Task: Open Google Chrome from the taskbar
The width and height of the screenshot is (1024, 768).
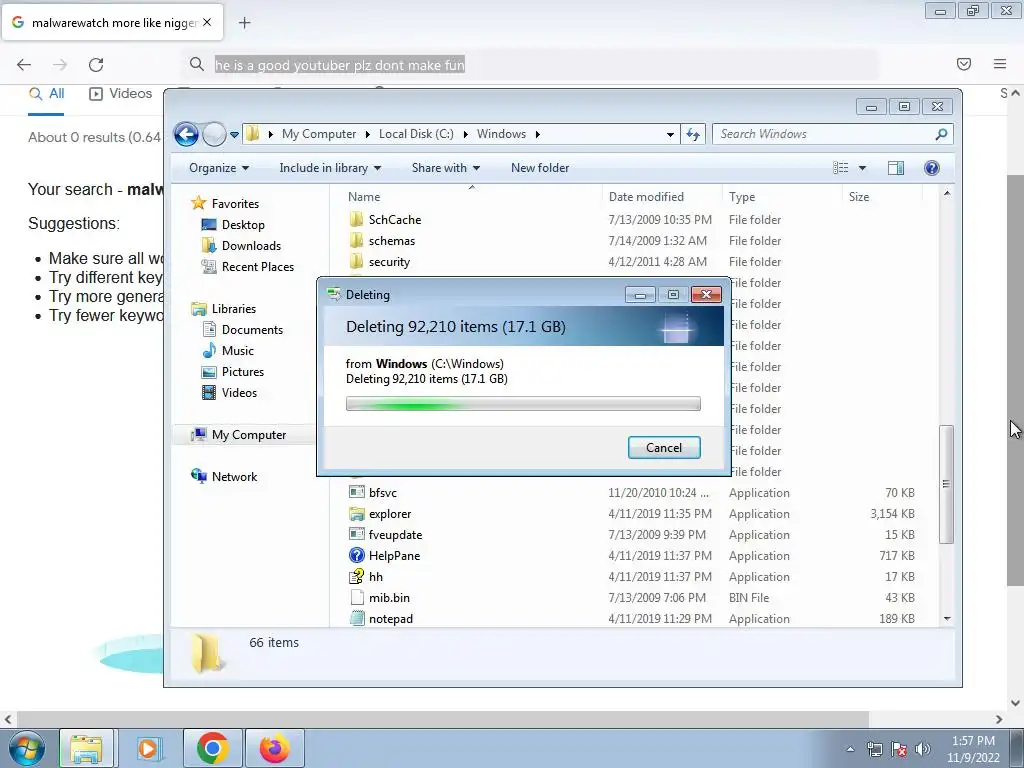Action: (212, 748)
